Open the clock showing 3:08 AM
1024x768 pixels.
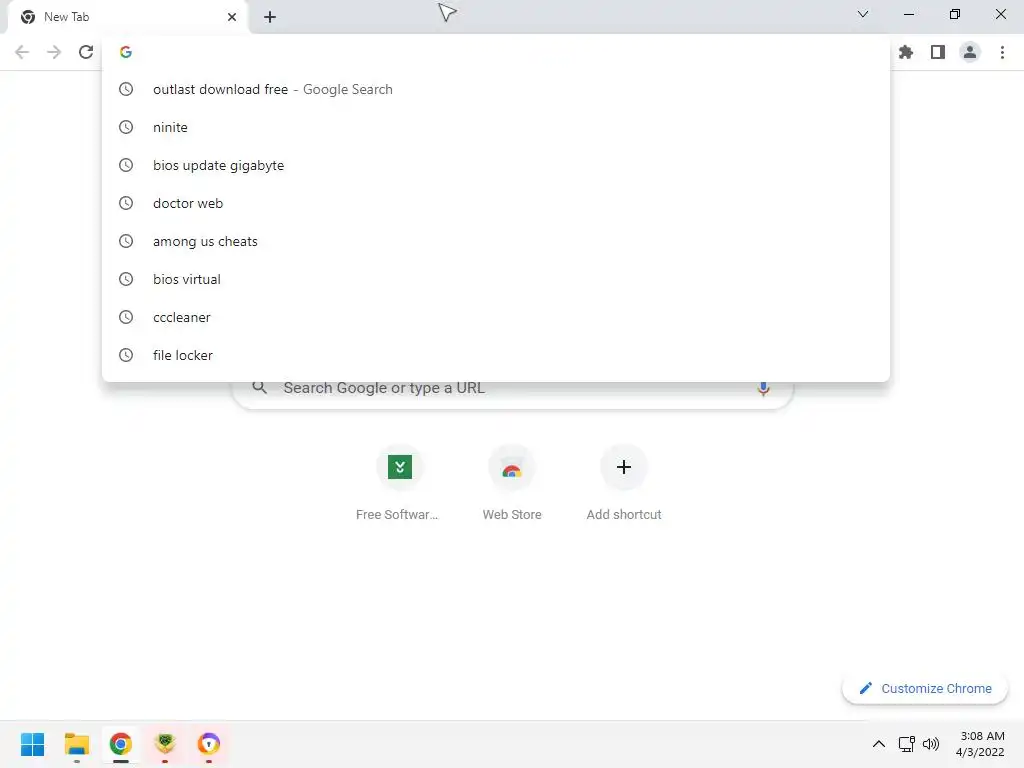[980, 744]
